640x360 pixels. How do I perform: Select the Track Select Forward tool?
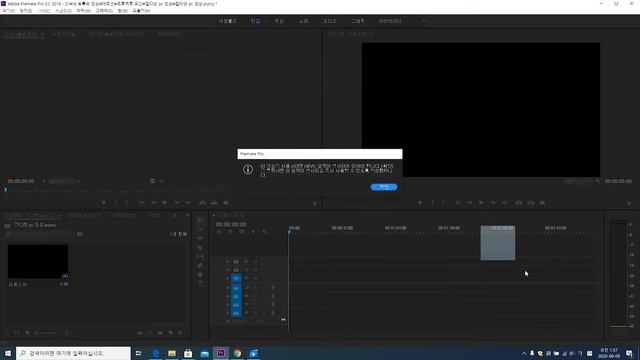pyautogui.click(x=200, y=229)
